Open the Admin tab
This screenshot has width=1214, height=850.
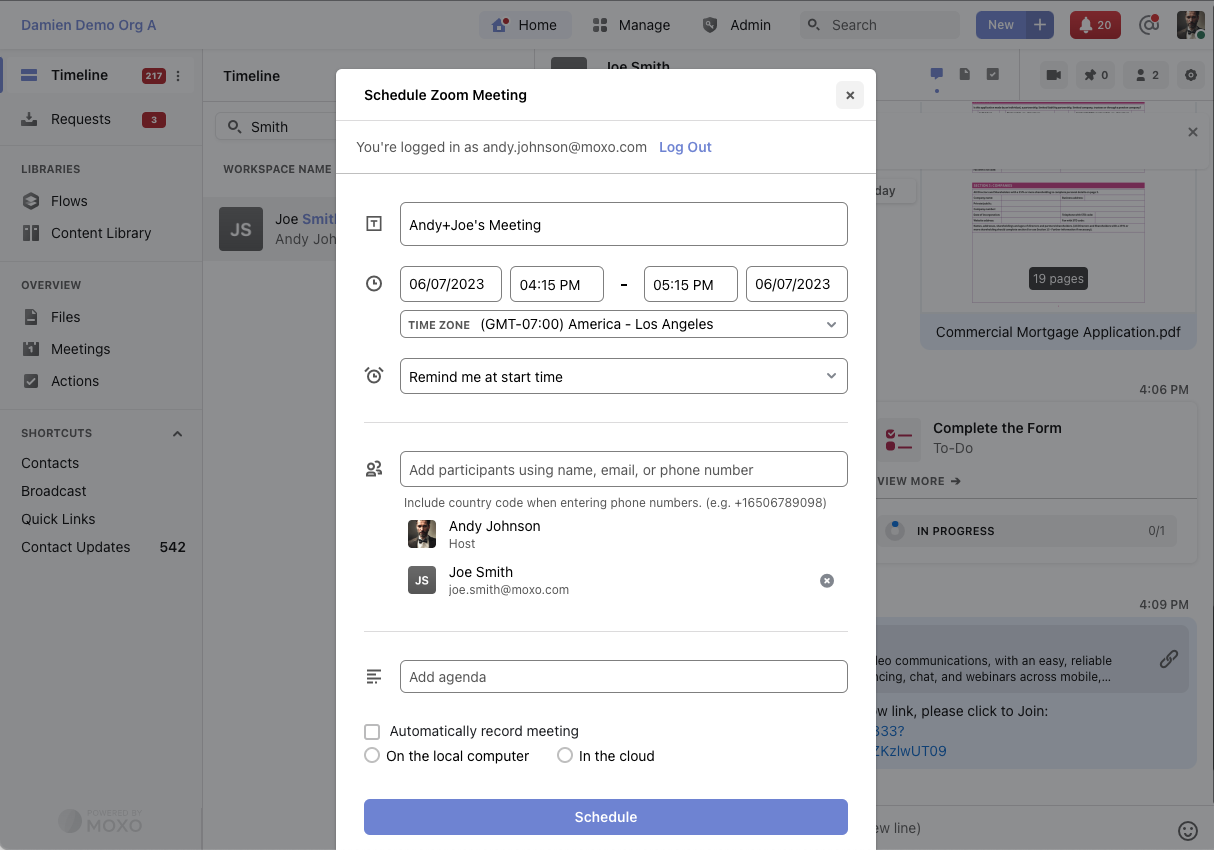point(737,25)
